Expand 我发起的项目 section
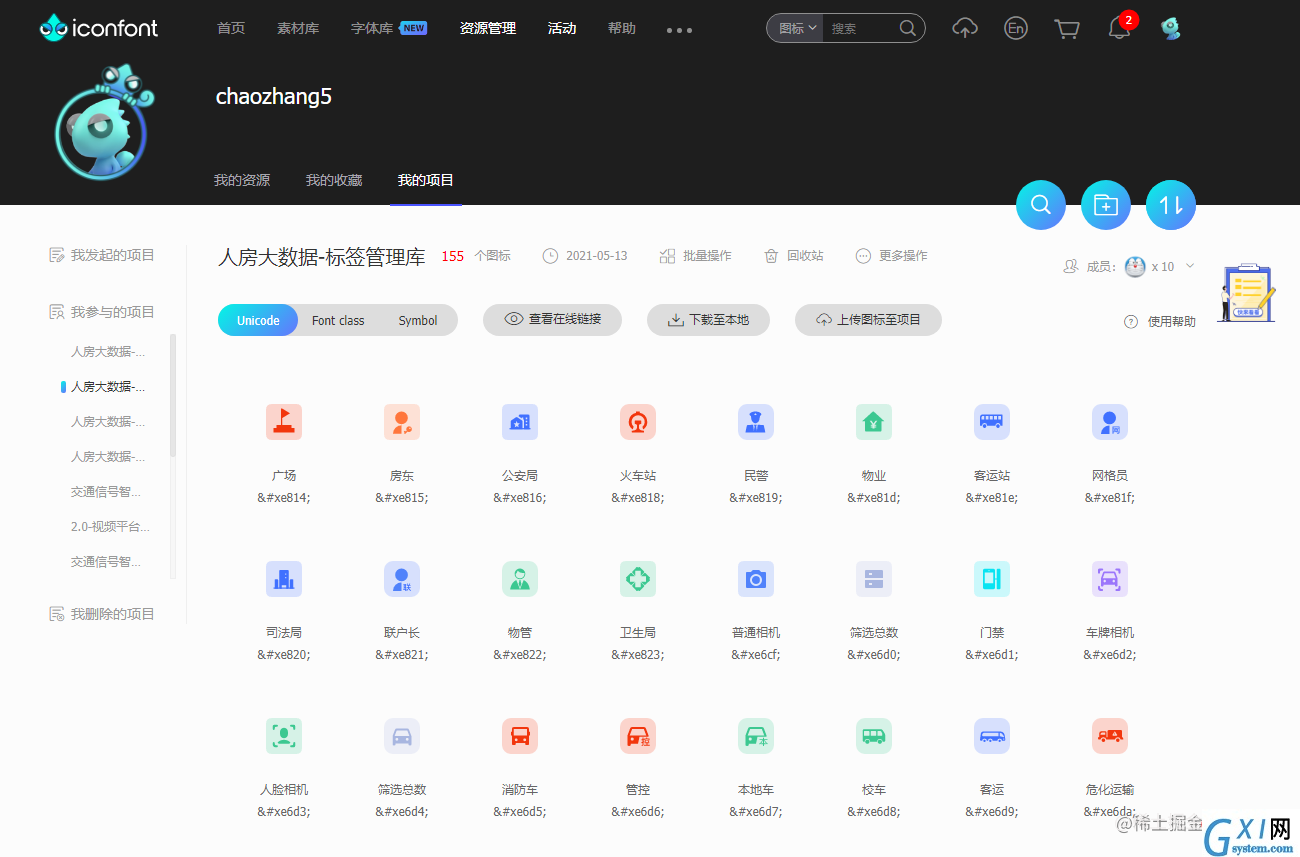Screen dimensions: 1300x857 pos(102,255)
